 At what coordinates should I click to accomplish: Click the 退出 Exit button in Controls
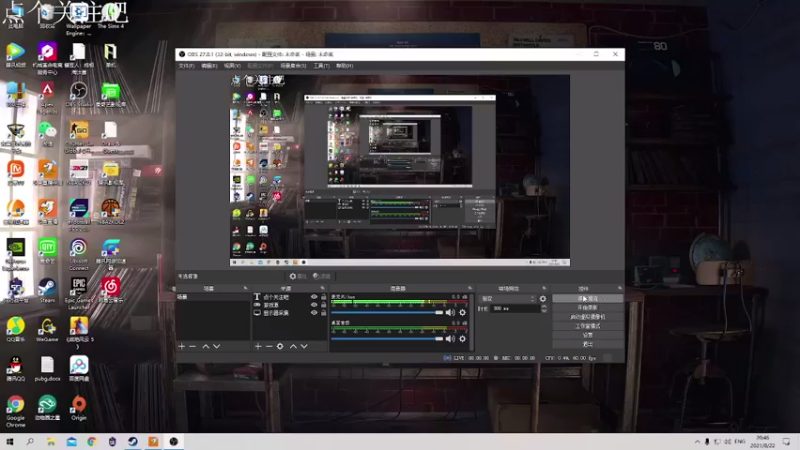coord(587,344)
